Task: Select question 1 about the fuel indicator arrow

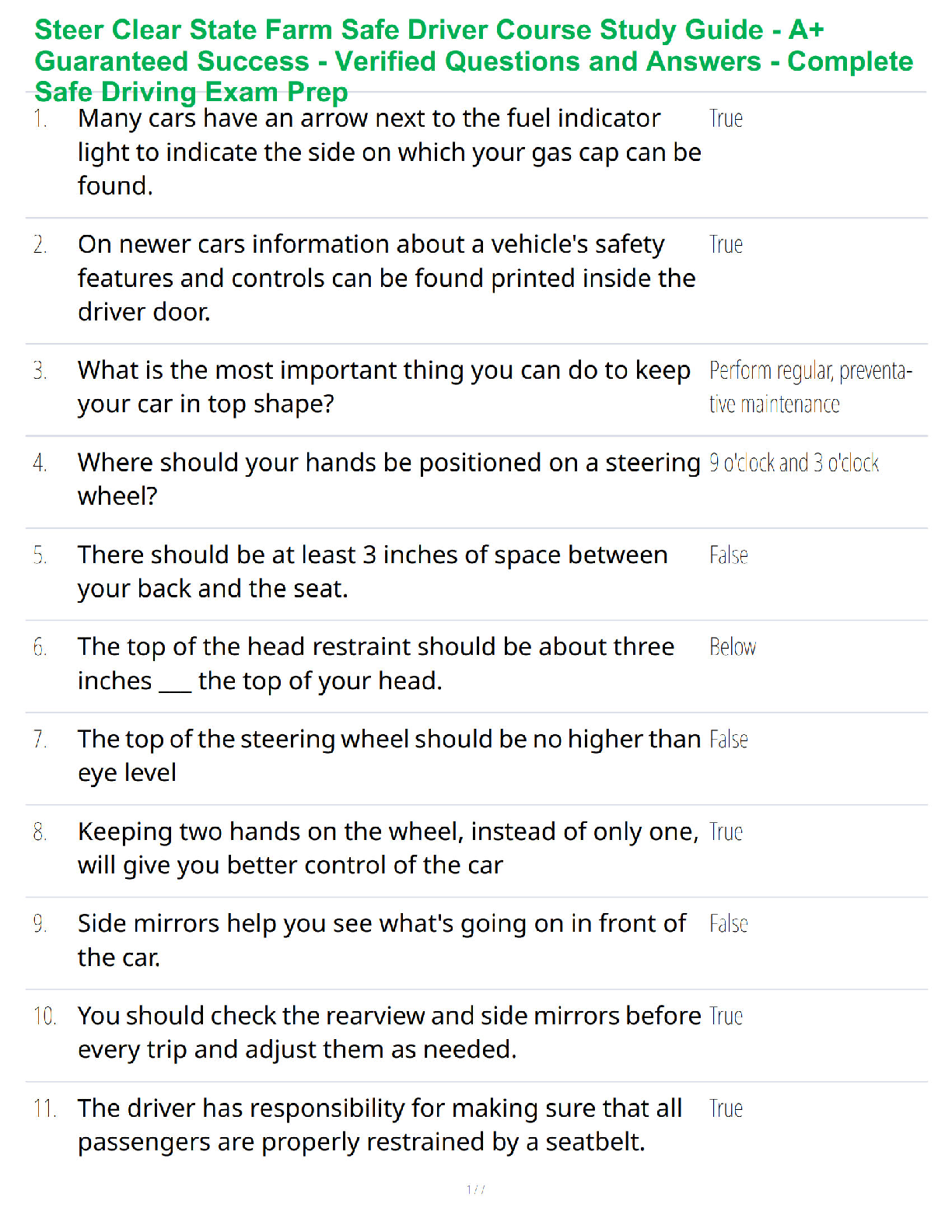Action: (389, 152)
